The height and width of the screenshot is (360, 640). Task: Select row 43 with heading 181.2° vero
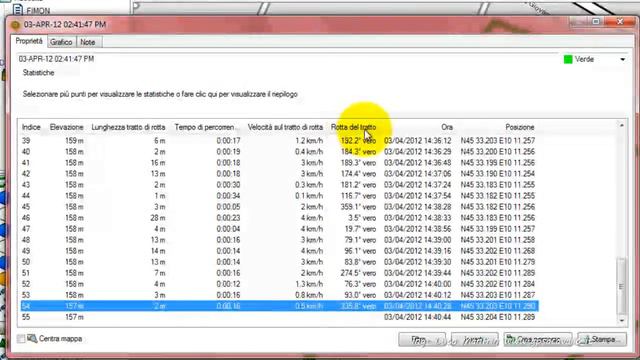(280, 185)
